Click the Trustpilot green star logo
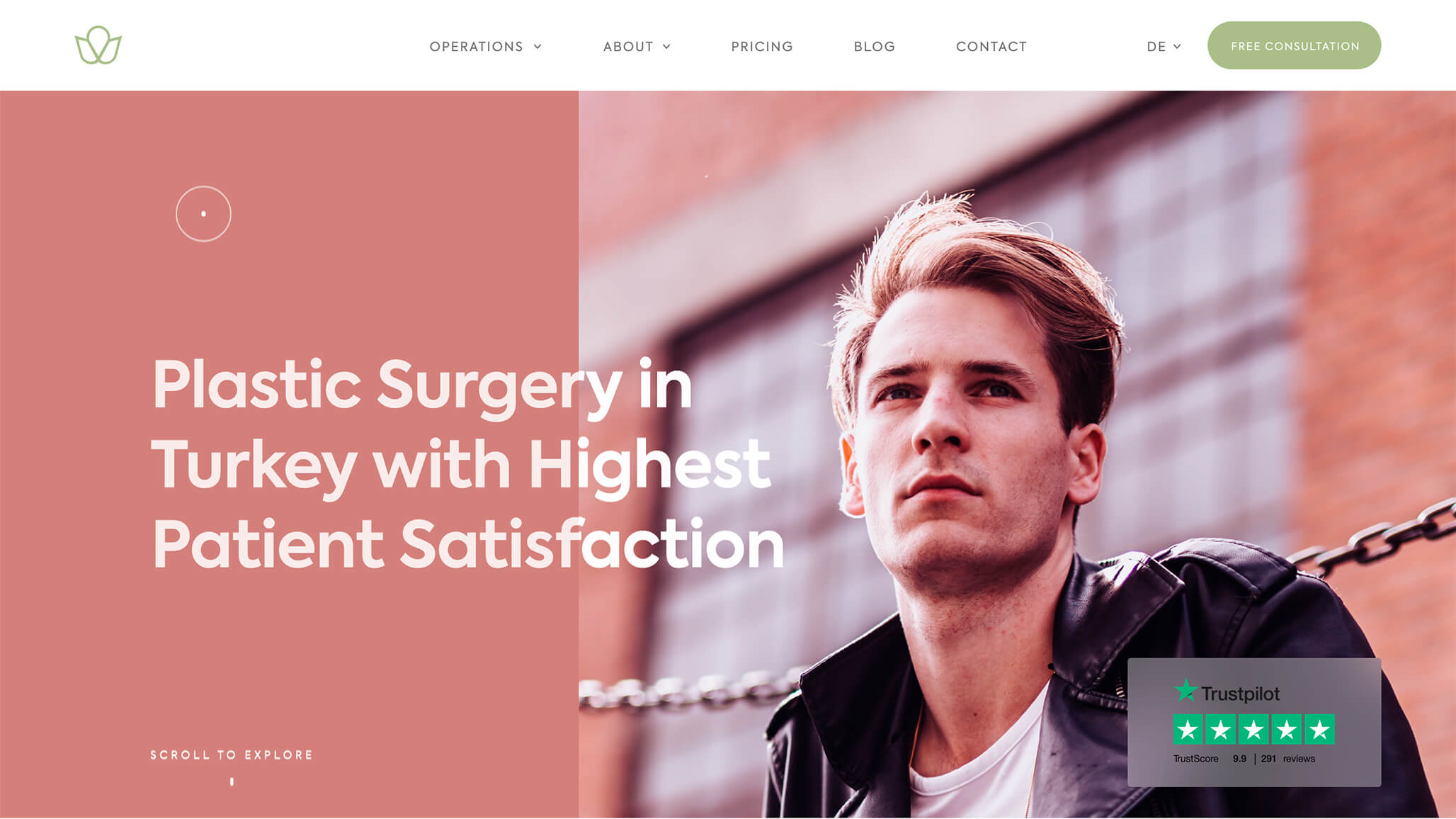The width and height of the screenshot is (1456, 819). [1185, 690]
